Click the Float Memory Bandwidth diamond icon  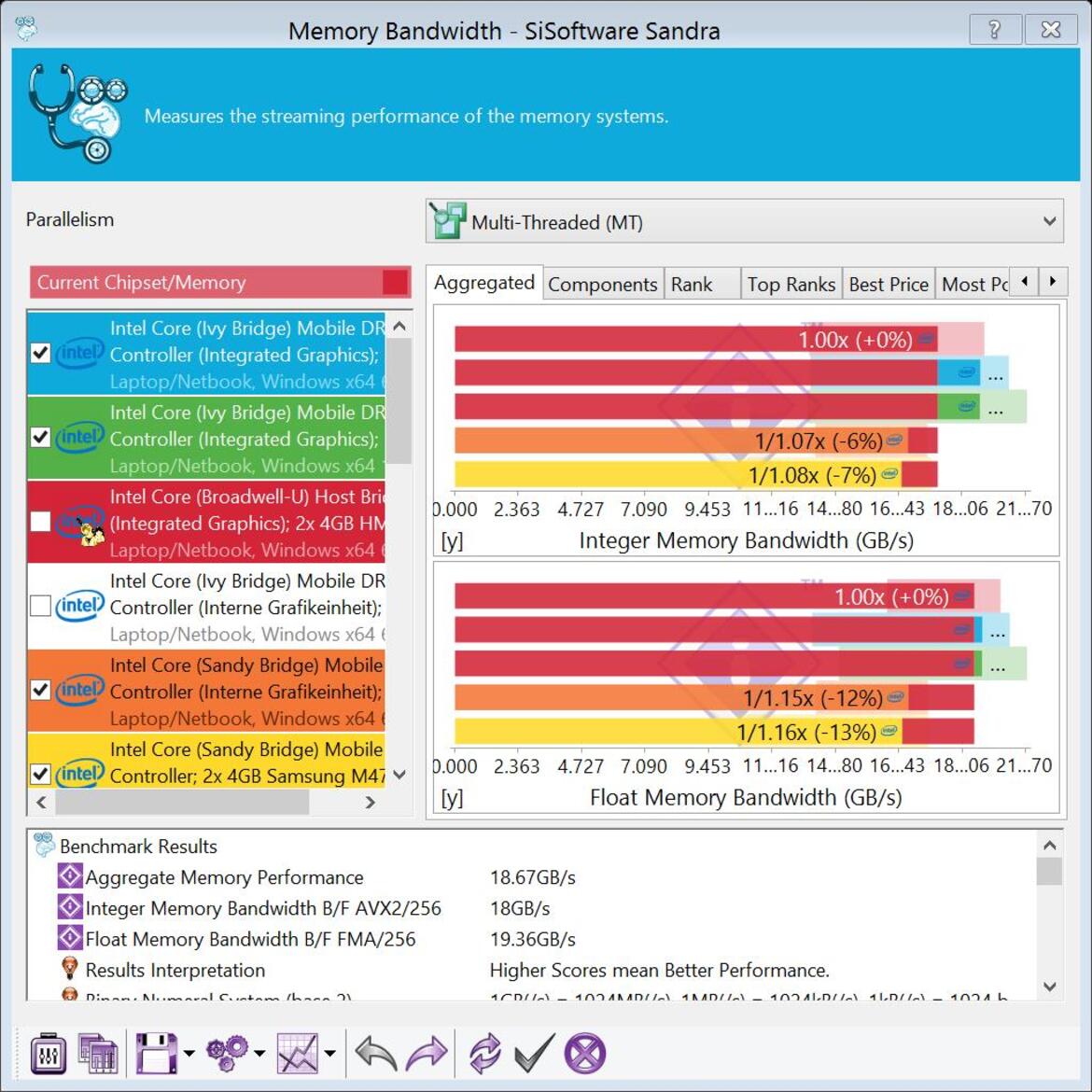click(x=70, y=937)
